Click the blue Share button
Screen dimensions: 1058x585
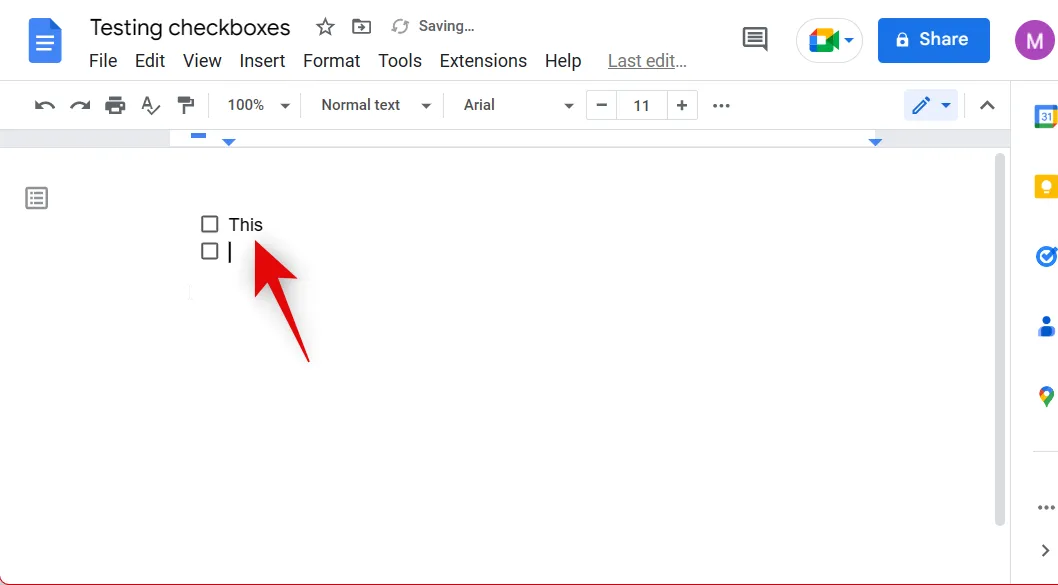click(x=934, y=40)
